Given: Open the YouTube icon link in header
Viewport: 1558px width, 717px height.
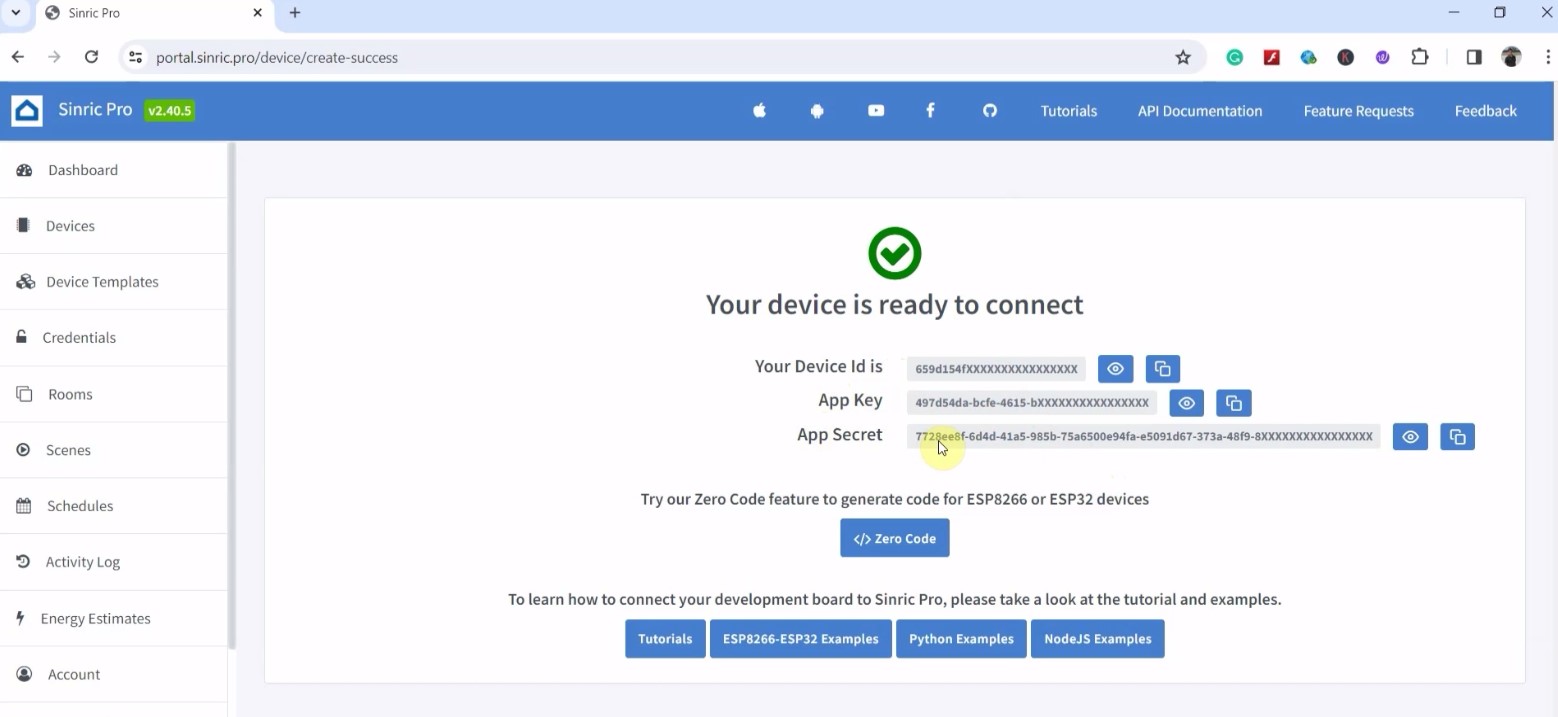Looking at the screenshot, I should tap(876, 111).
